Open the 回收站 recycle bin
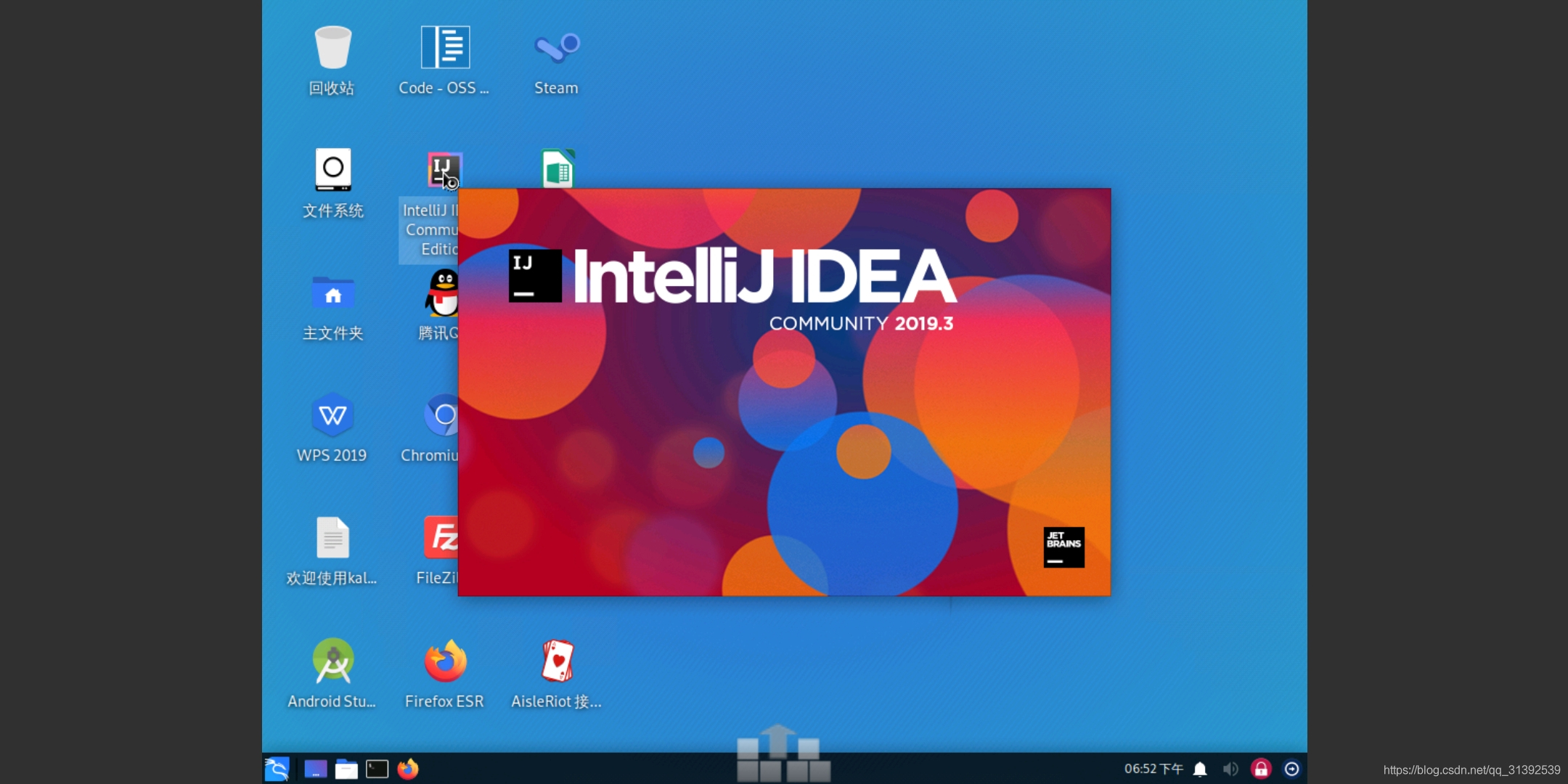Image resolution: width=1568 pixels, height=784 pixels. 332,47
